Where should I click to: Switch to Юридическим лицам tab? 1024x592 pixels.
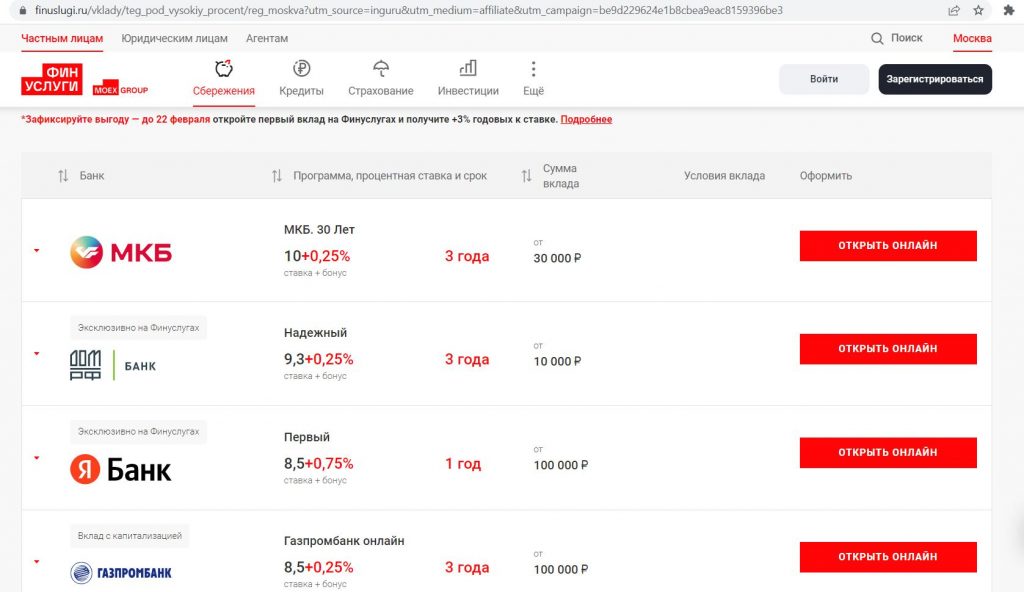tap(174, 39)
